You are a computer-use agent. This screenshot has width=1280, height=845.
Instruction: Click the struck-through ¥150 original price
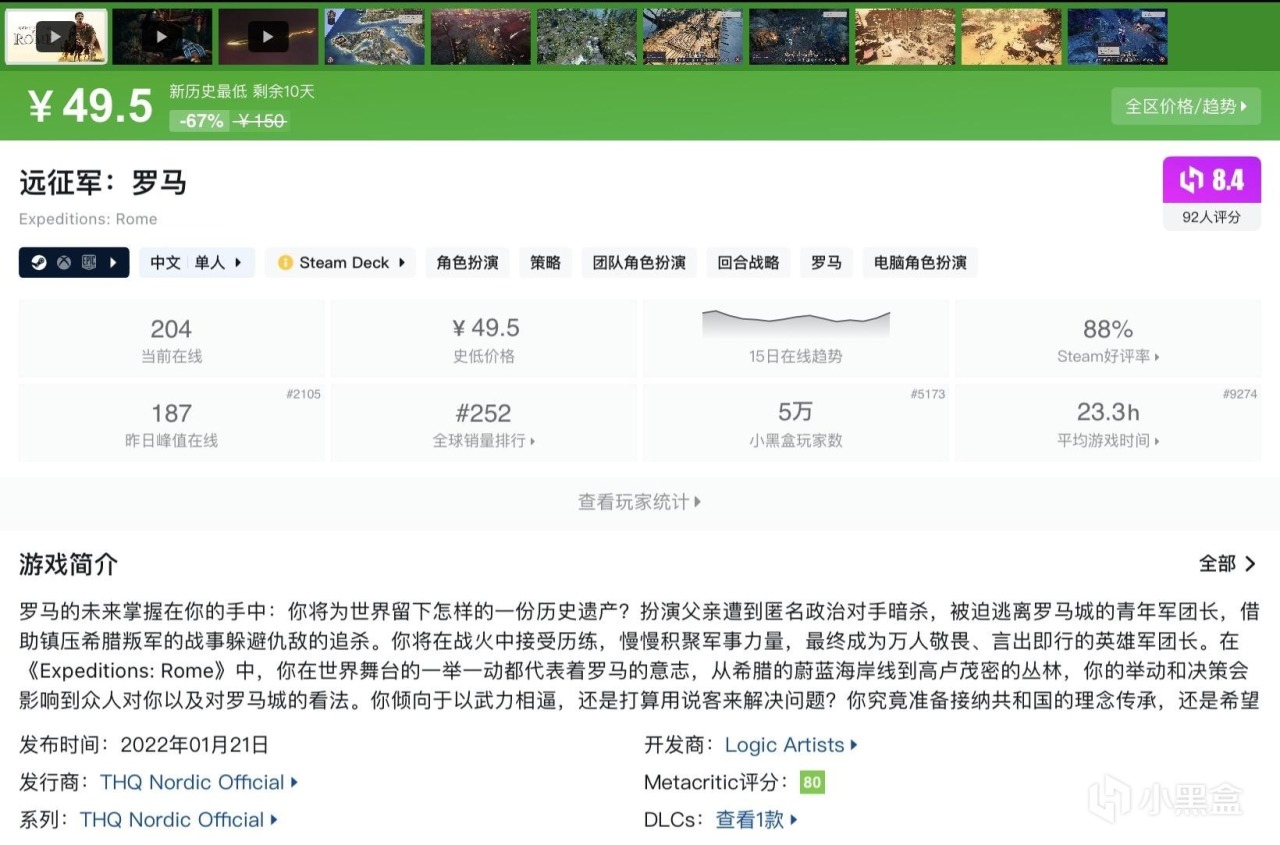click(x=260, y=121)
